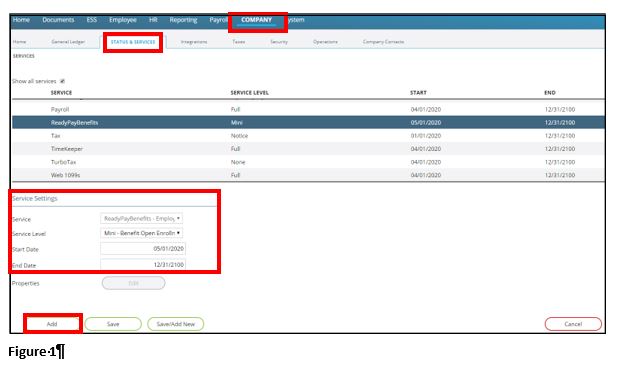Click the Add button
622x380 pixels.
[52, 324]
